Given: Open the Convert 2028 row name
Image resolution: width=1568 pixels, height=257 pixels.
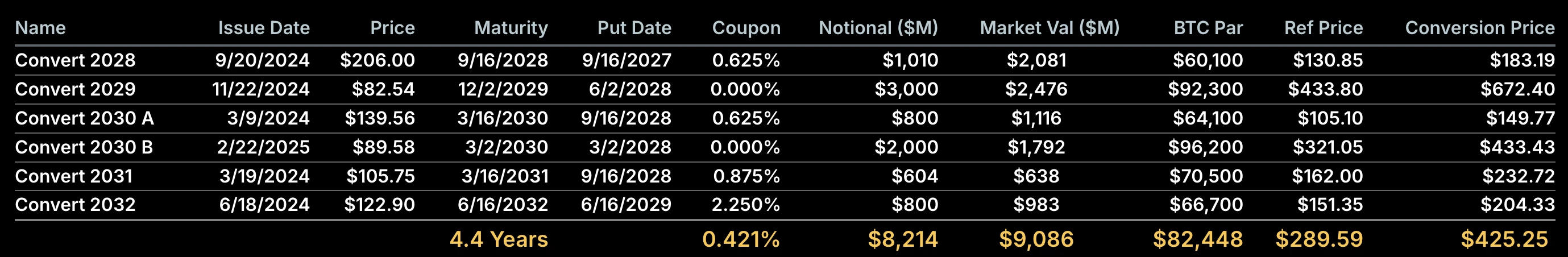Looking at the screenshot, I should (x=75, y=60).
